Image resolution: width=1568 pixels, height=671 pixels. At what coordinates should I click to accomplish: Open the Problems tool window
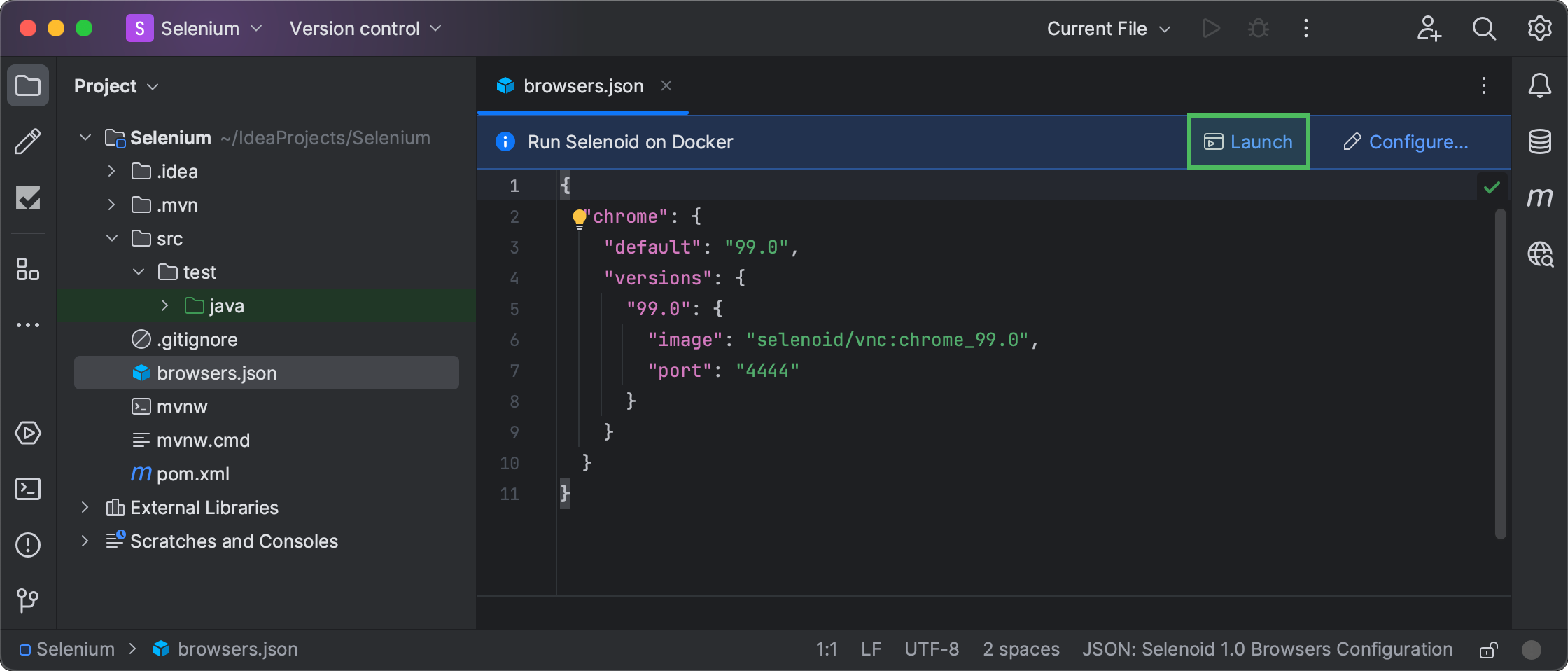(28, 545)
